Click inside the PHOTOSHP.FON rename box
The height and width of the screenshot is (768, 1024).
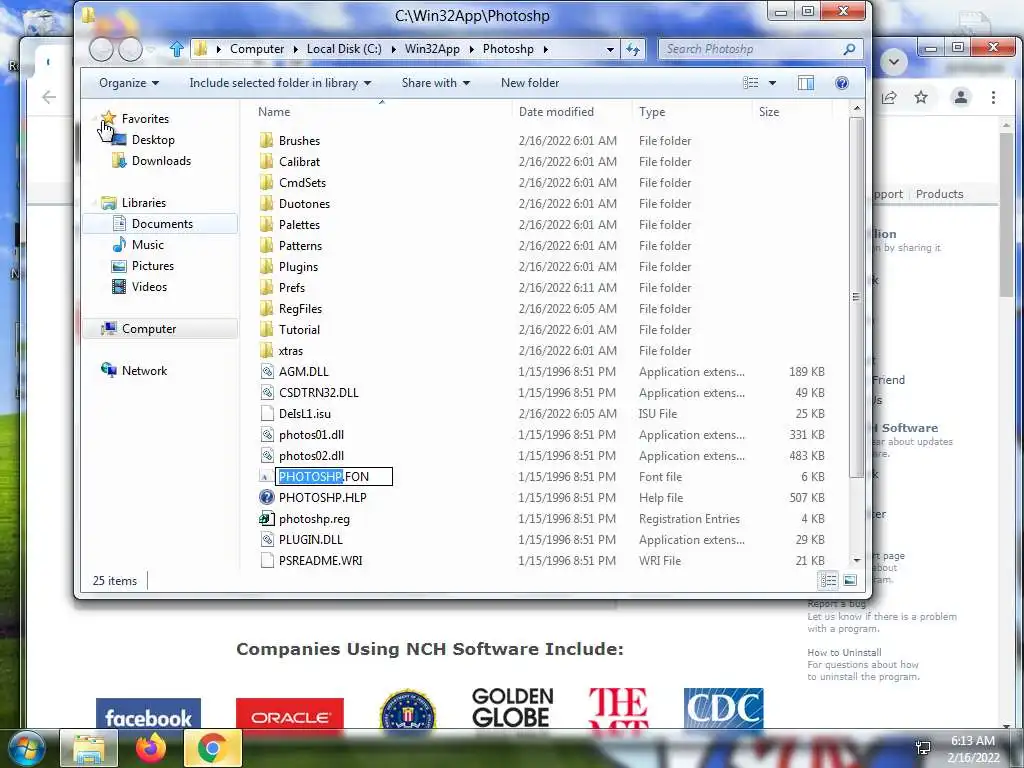[334, 477]
